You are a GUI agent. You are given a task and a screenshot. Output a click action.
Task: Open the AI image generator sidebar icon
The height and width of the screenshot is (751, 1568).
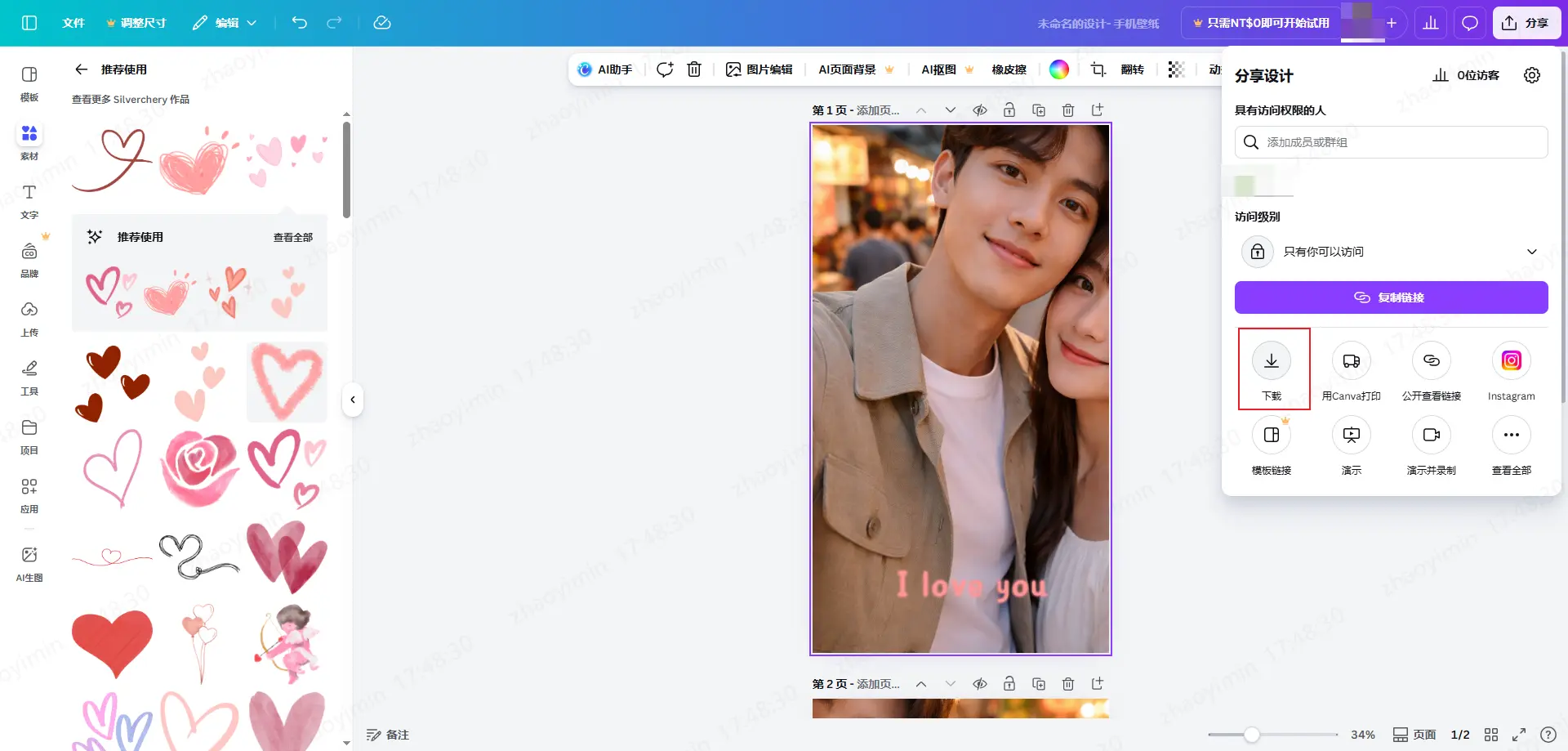point(29,563)
